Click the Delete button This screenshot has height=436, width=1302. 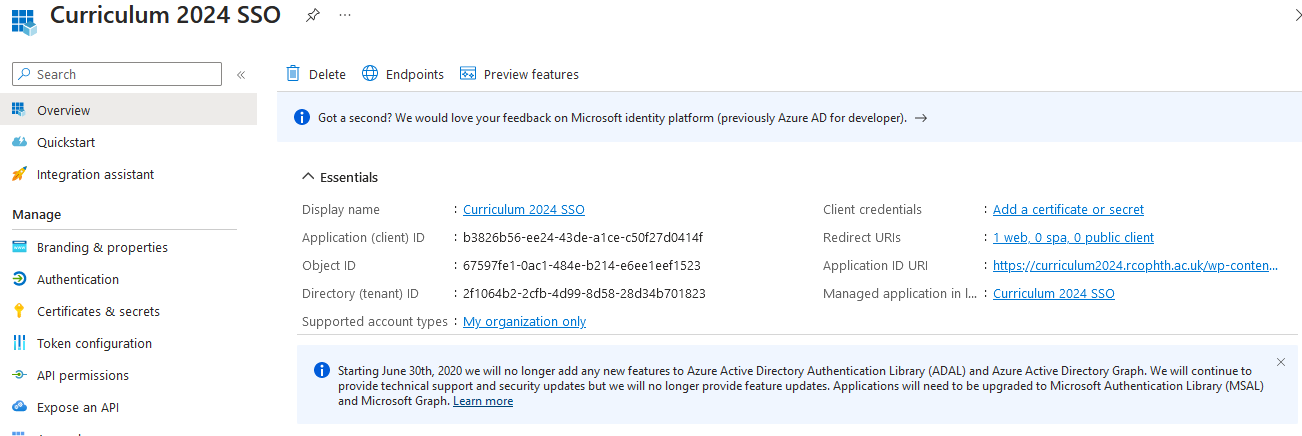pyautogui.click(x=316, y=74)
